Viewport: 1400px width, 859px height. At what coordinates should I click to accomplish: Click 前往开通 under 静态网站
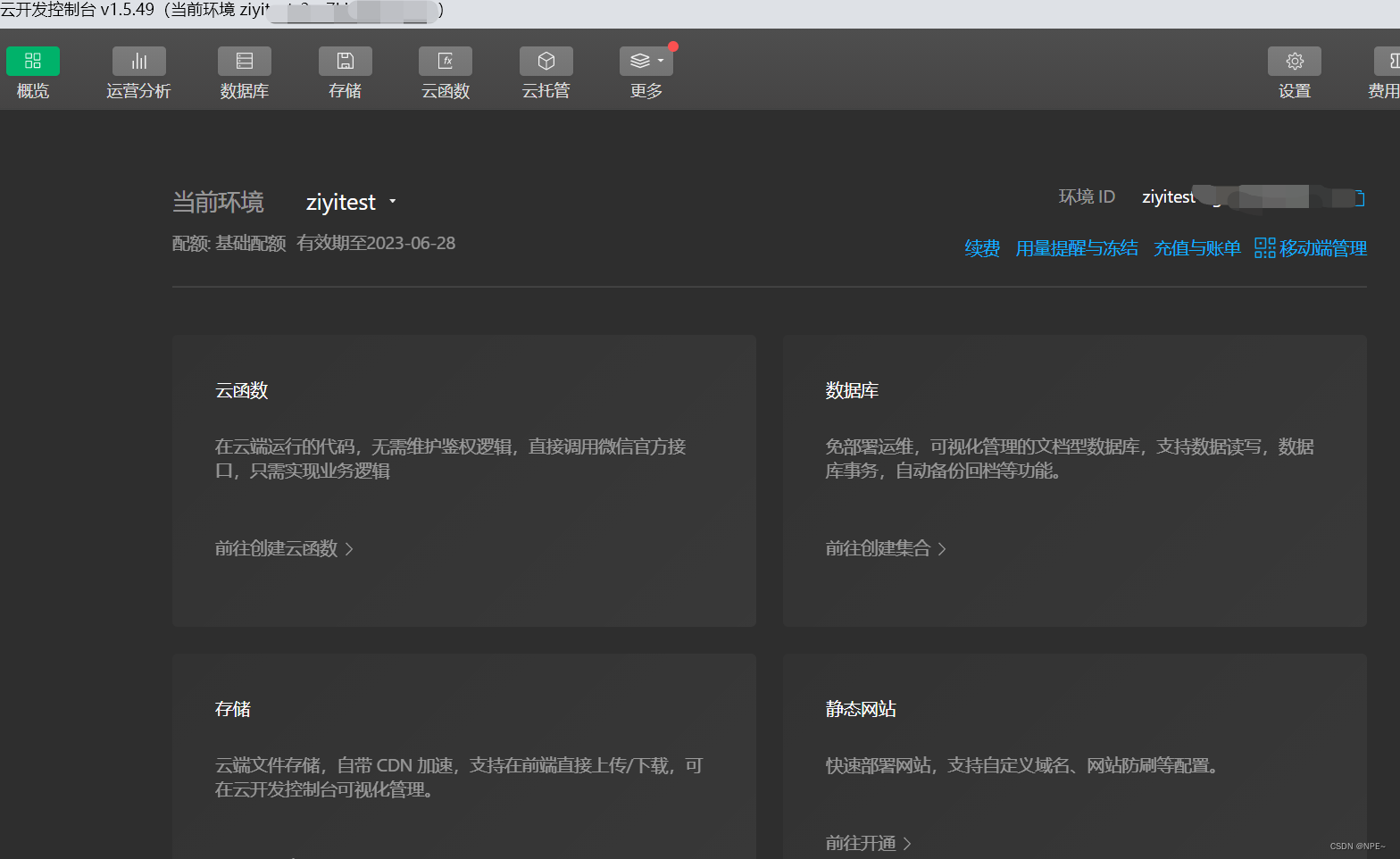point(861,843)
